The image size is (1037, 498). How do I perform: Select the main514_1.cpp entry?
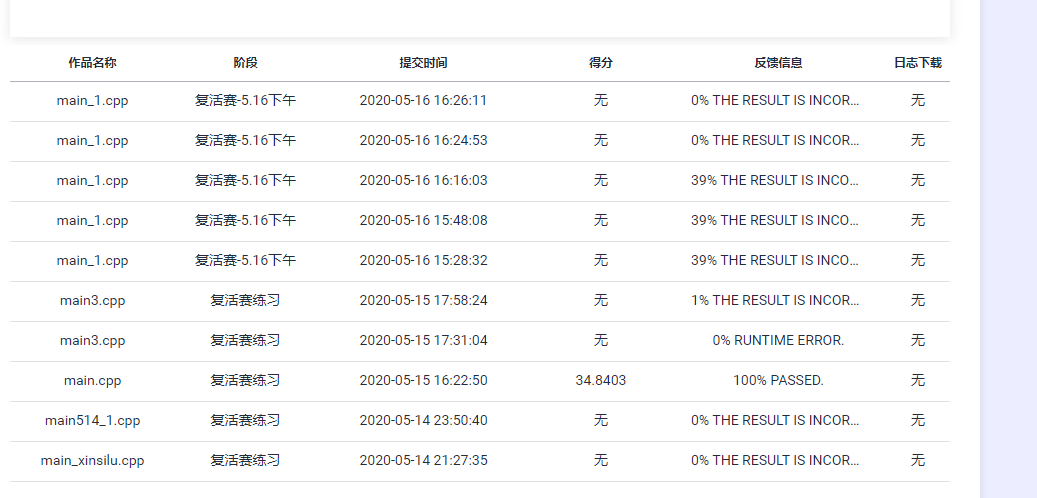click(93, 421)
